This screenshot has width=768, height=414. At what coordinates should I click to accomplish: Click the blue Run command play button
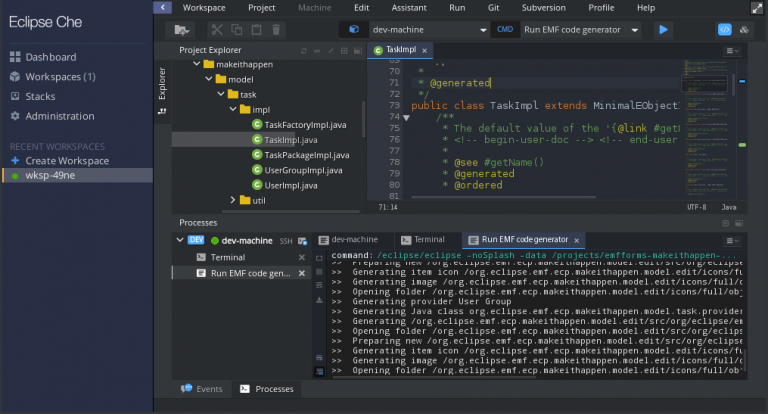pyautogui.click(x=663, y=30)
